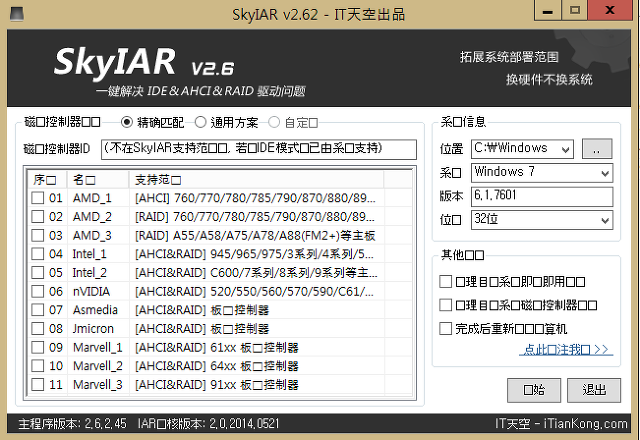Open the C:\Windows location dropdown
The width and height of the screenshot is (640, 440).
565,149
